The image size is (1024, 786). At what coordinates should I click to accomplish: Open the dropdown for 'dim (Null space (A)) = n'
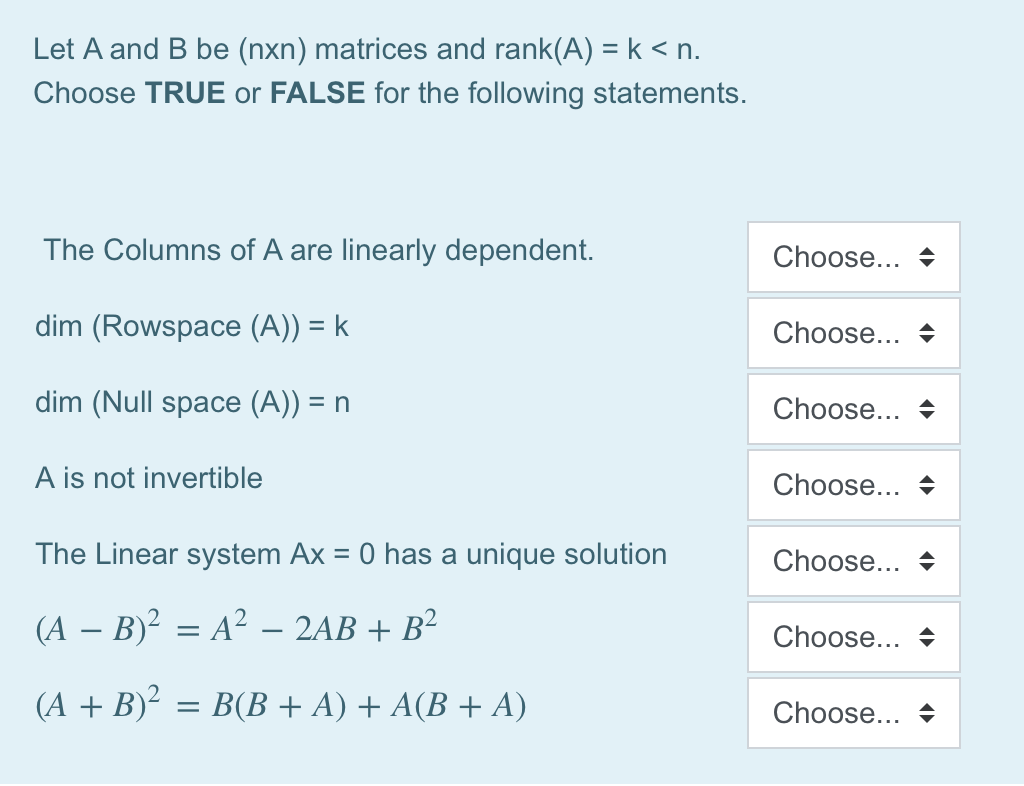853,409
